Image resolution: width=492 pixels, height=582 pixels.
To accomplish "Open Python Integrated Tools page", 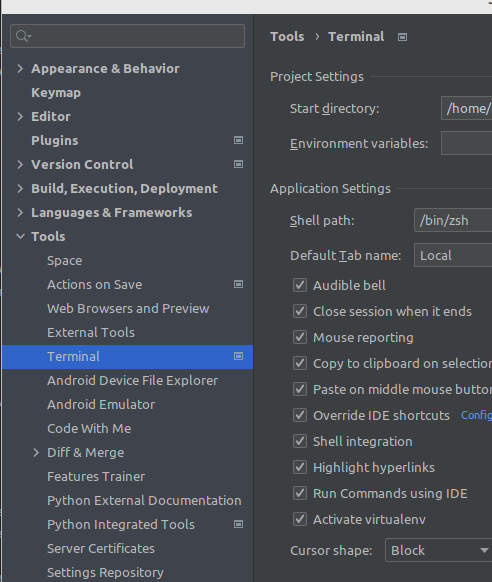I will coord(121,524).
